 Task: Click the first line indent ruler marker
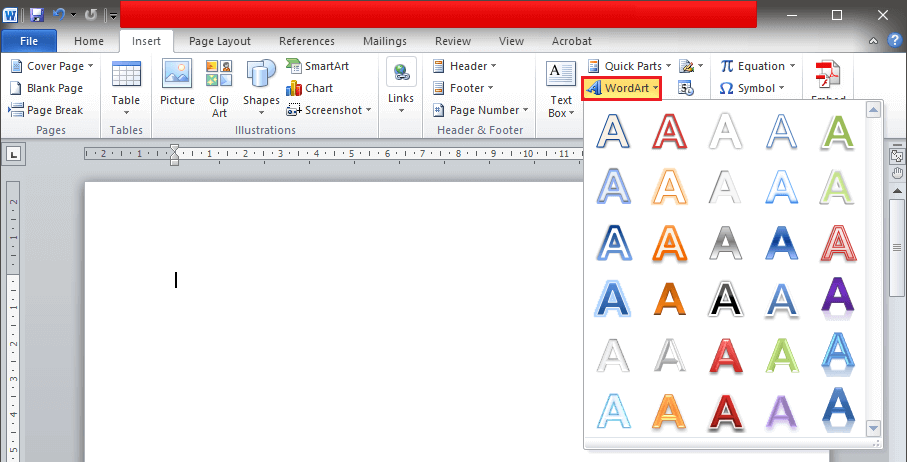click(x=175, y=149)
